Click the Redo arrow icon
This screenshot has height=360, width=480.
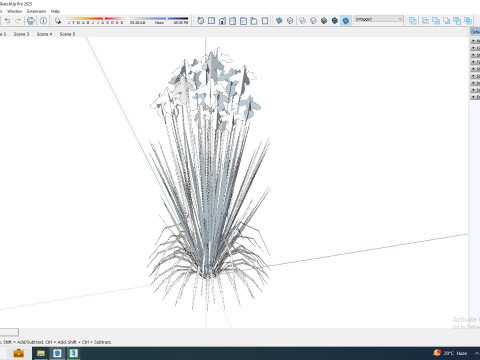[x=18, y=21]
